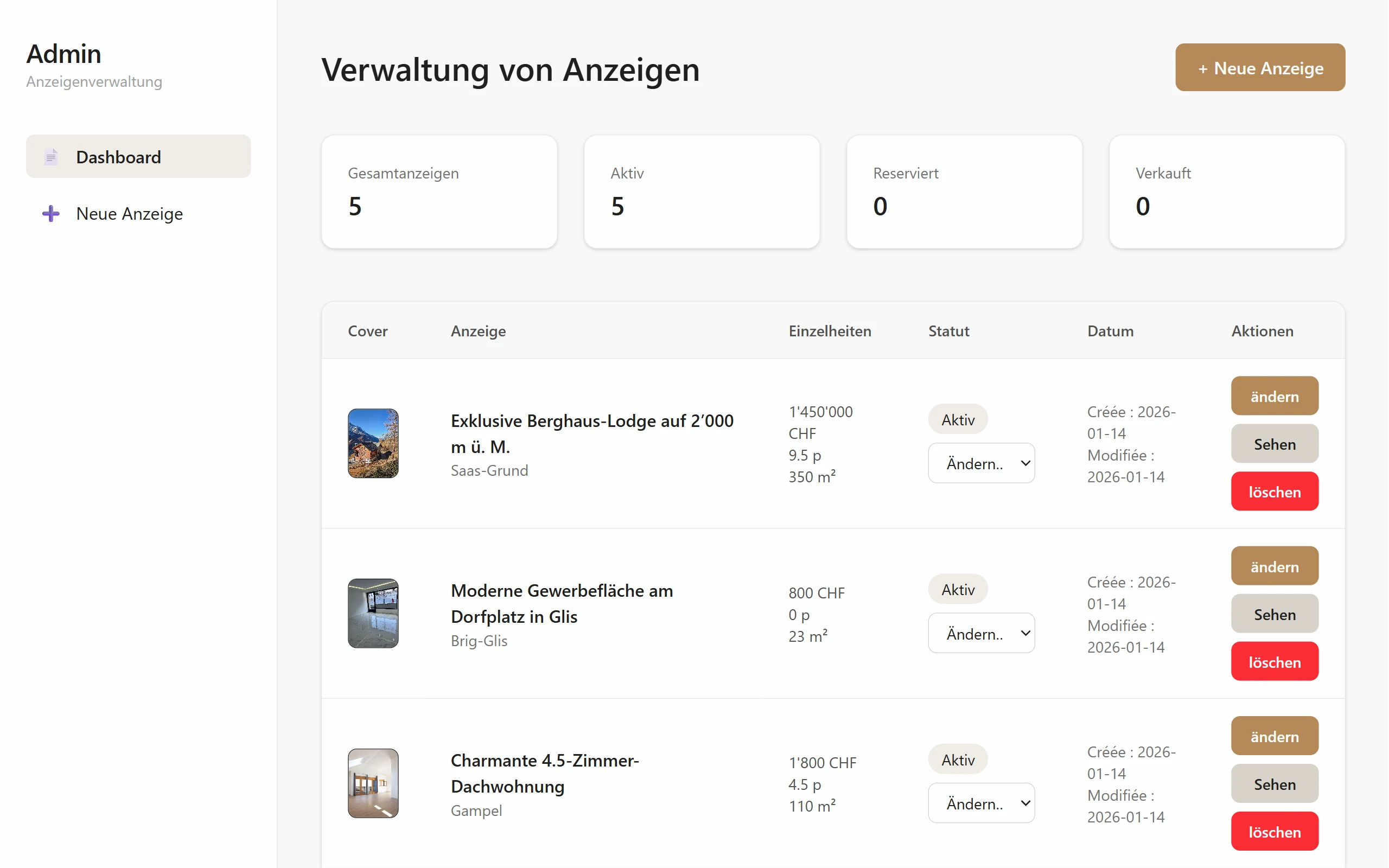Screen dimensions: 1389x868
Task: Click the Aktiv badge on the Dachwohnung row
Action: point(957,758)
